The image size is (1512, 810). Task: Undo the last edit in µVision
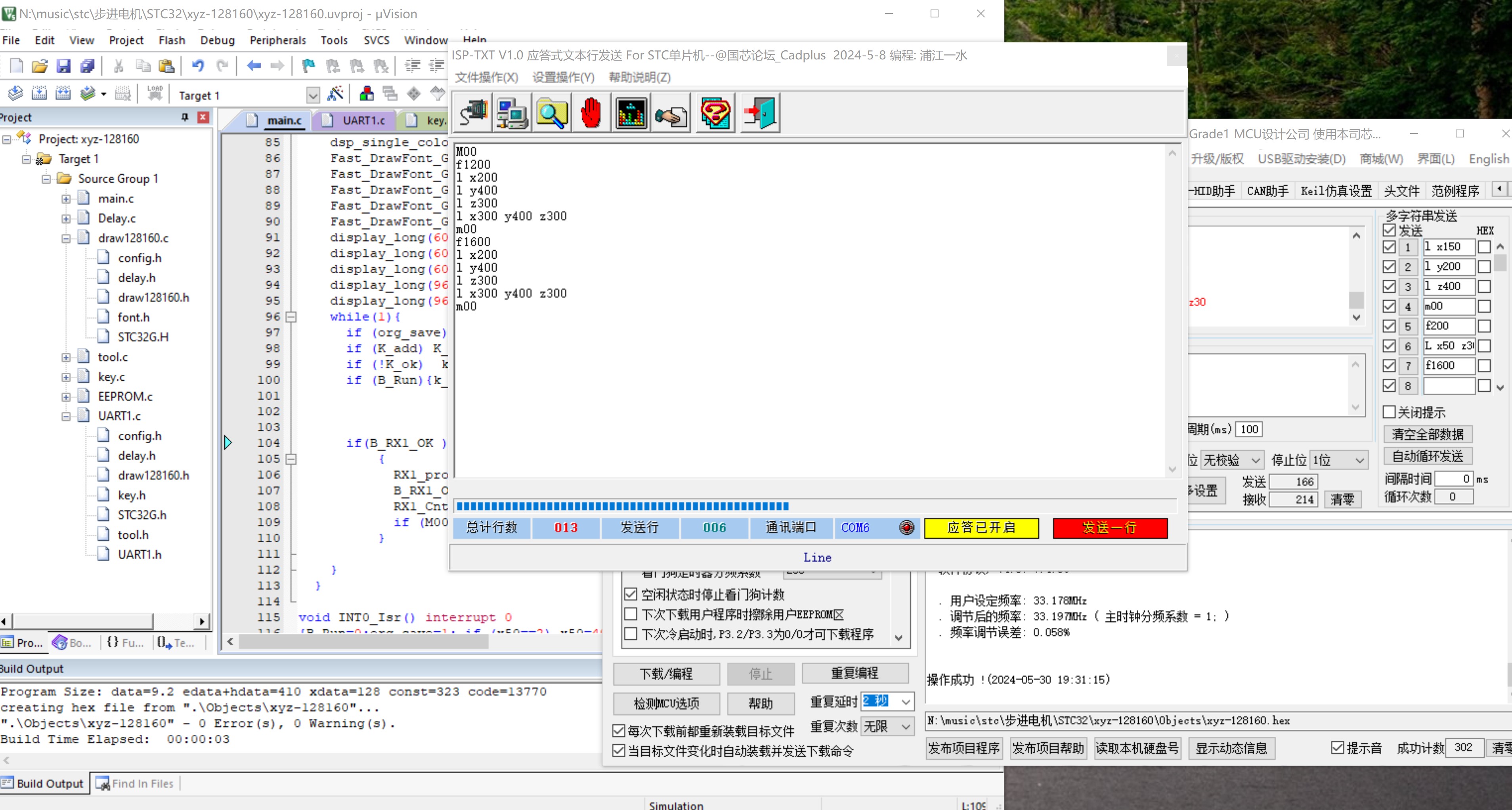(x=198, y=66)
